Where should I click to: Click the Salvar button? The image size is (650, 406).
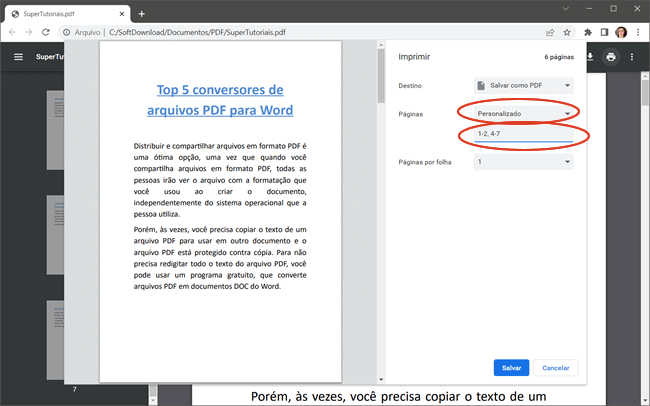pyautogui.click(x=511, y=367)
